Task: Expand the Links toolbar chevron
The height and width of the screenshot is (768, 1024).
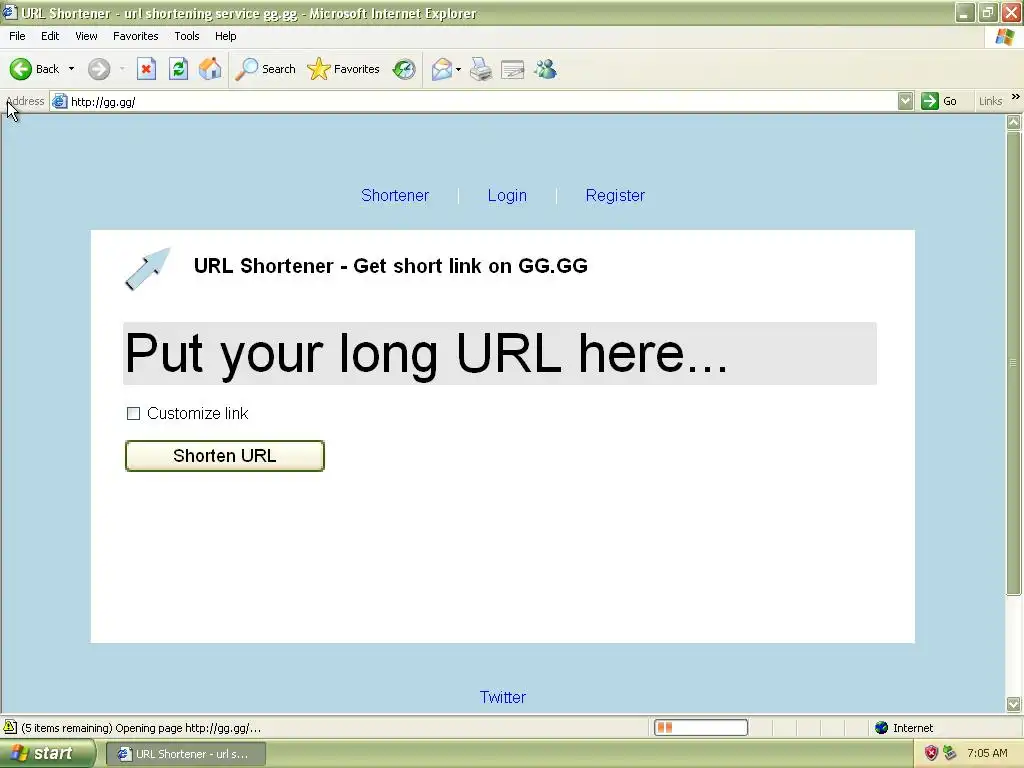Action: click(1016, 97)
